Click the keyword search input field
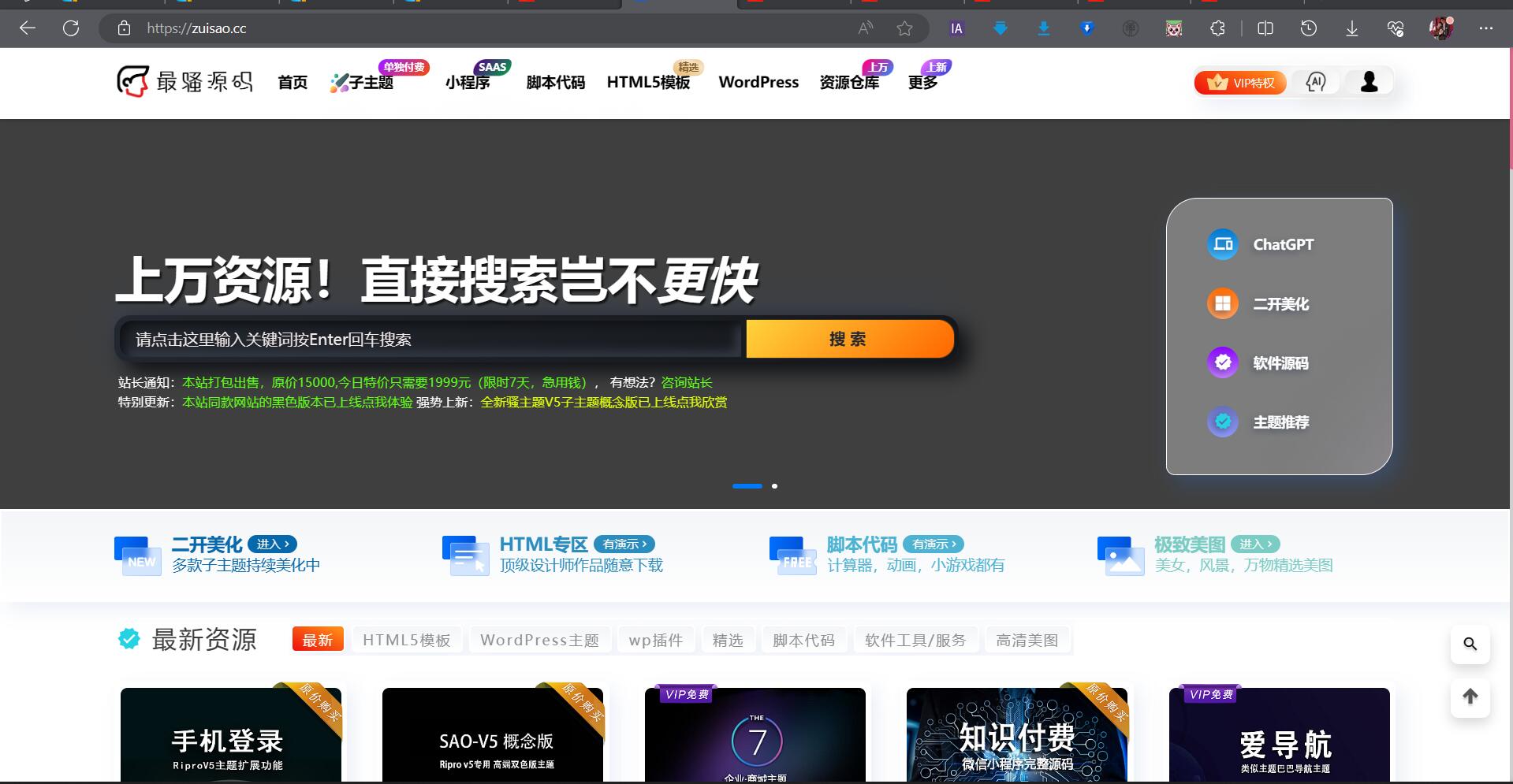 coord(430,340)
